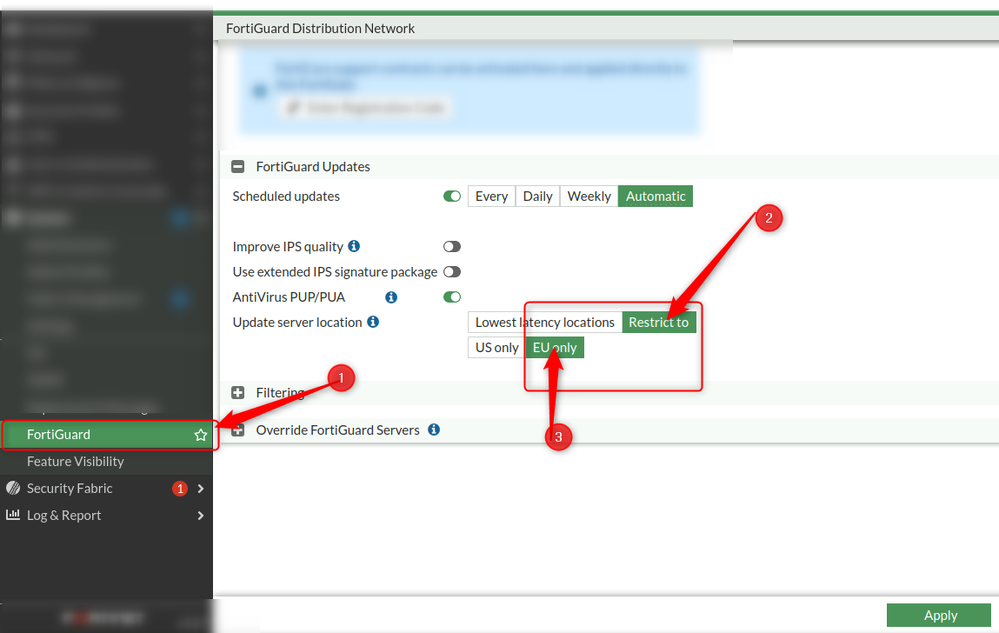Open Feature Visibility in the sidebar
The width and height of the screenshot is (999, 633).
coord(75,462)
